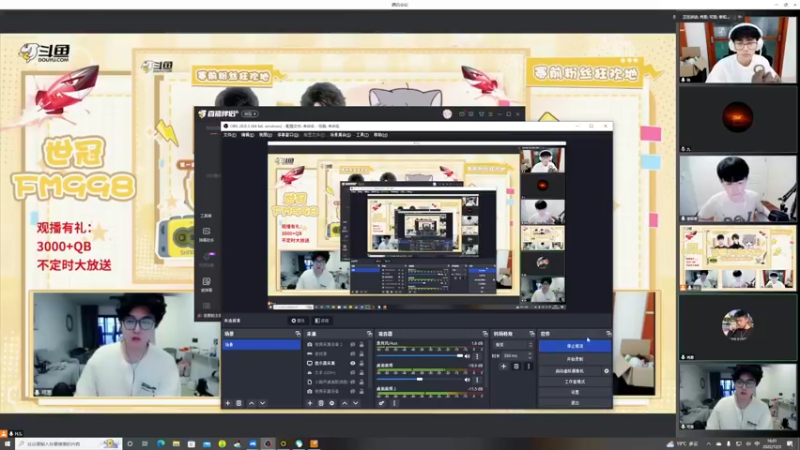This screenshot has width=800, height=450.
Task: Open Task View on the taskbar
Action: [145, 444]
